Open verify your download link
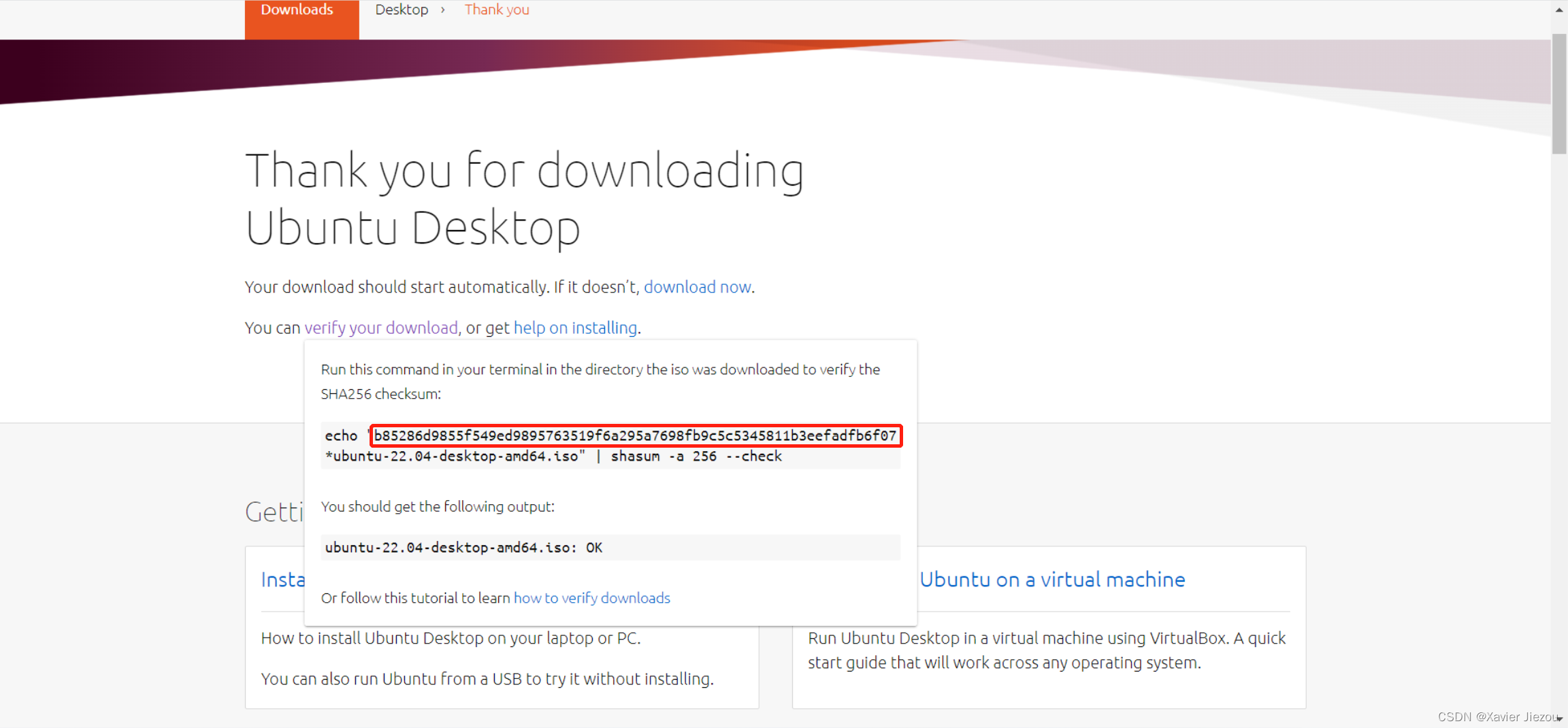Image resolution: width=1568 pixels, height=728 pixels. tap(381, 328)
